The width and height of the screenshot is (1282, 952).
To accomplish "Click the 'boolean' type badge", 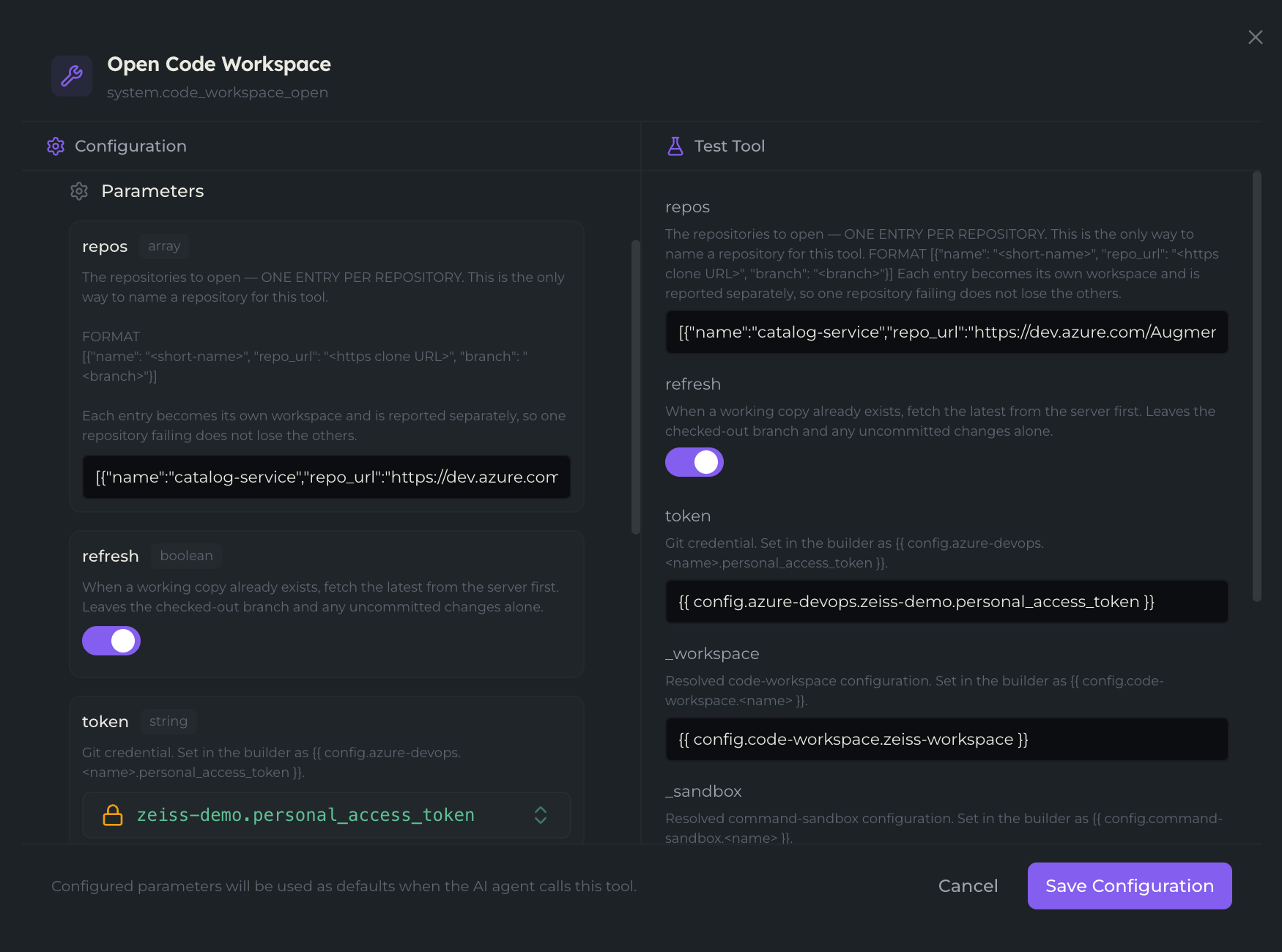I will [x=187, y=556].
